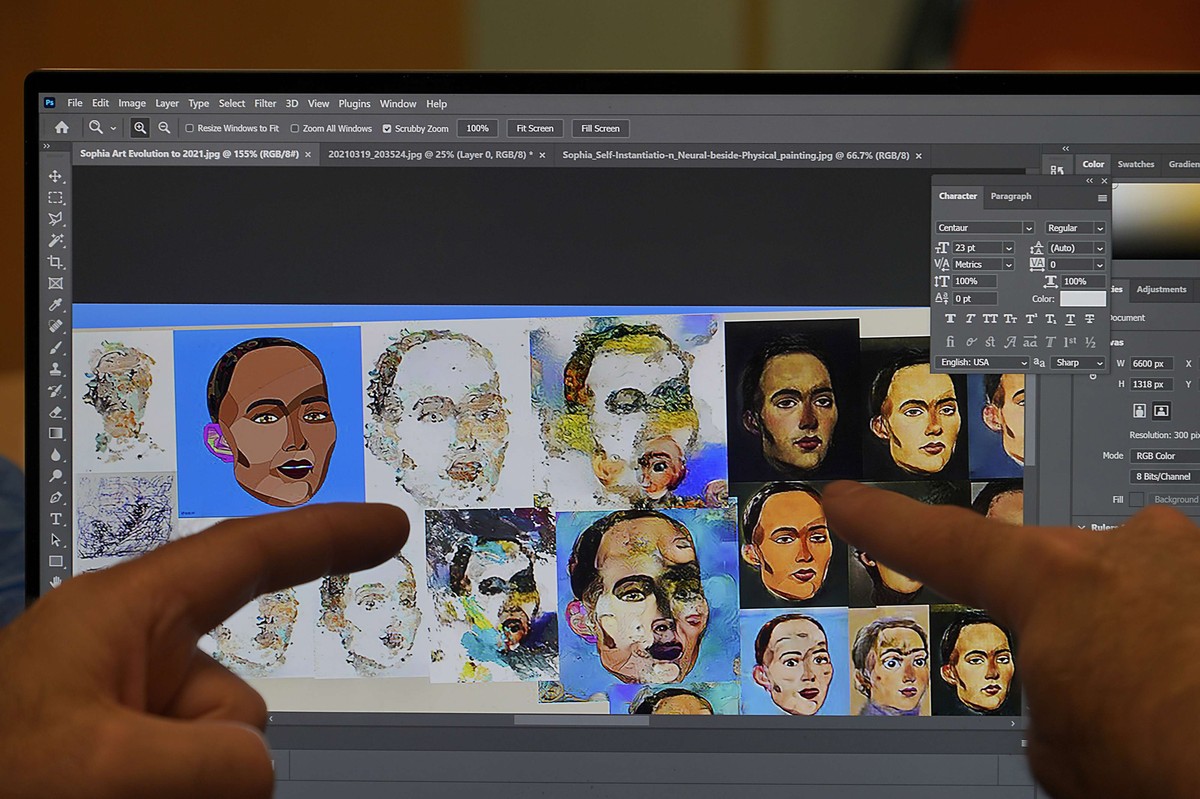The width and height of the screenshot is (1200, 799).
Task: Select the Crop tool
Action: [56, 262]
